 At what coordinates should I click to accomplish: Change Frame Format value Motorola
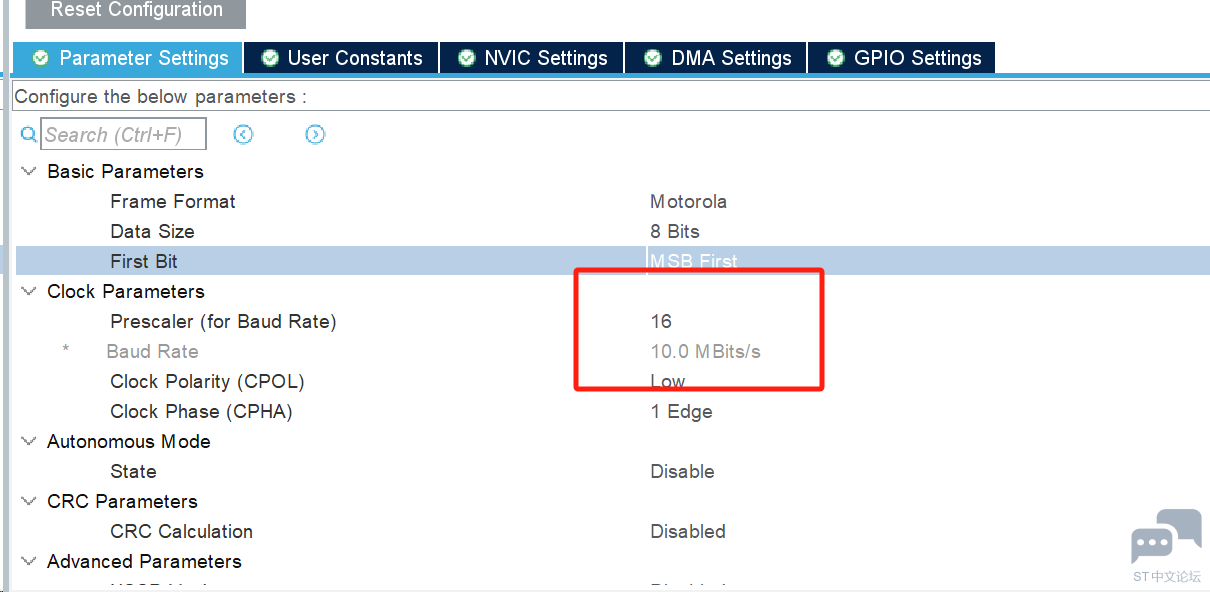coord(688,201)
